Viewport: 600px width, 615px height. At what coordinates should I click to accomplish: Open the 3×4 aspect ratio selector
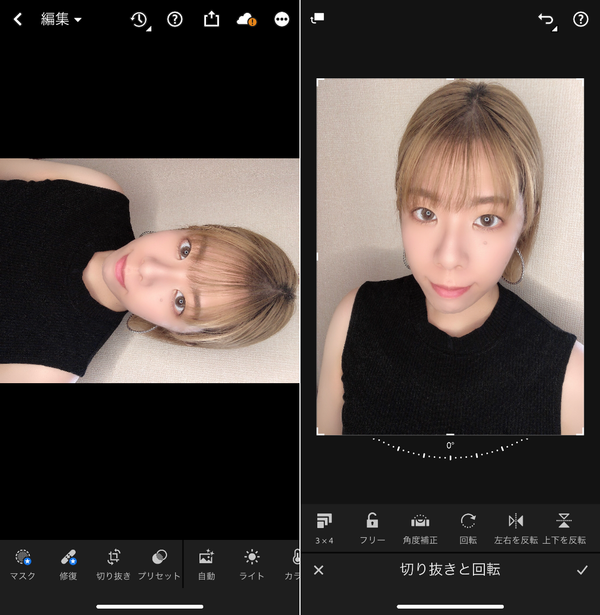tap(324, 528)
